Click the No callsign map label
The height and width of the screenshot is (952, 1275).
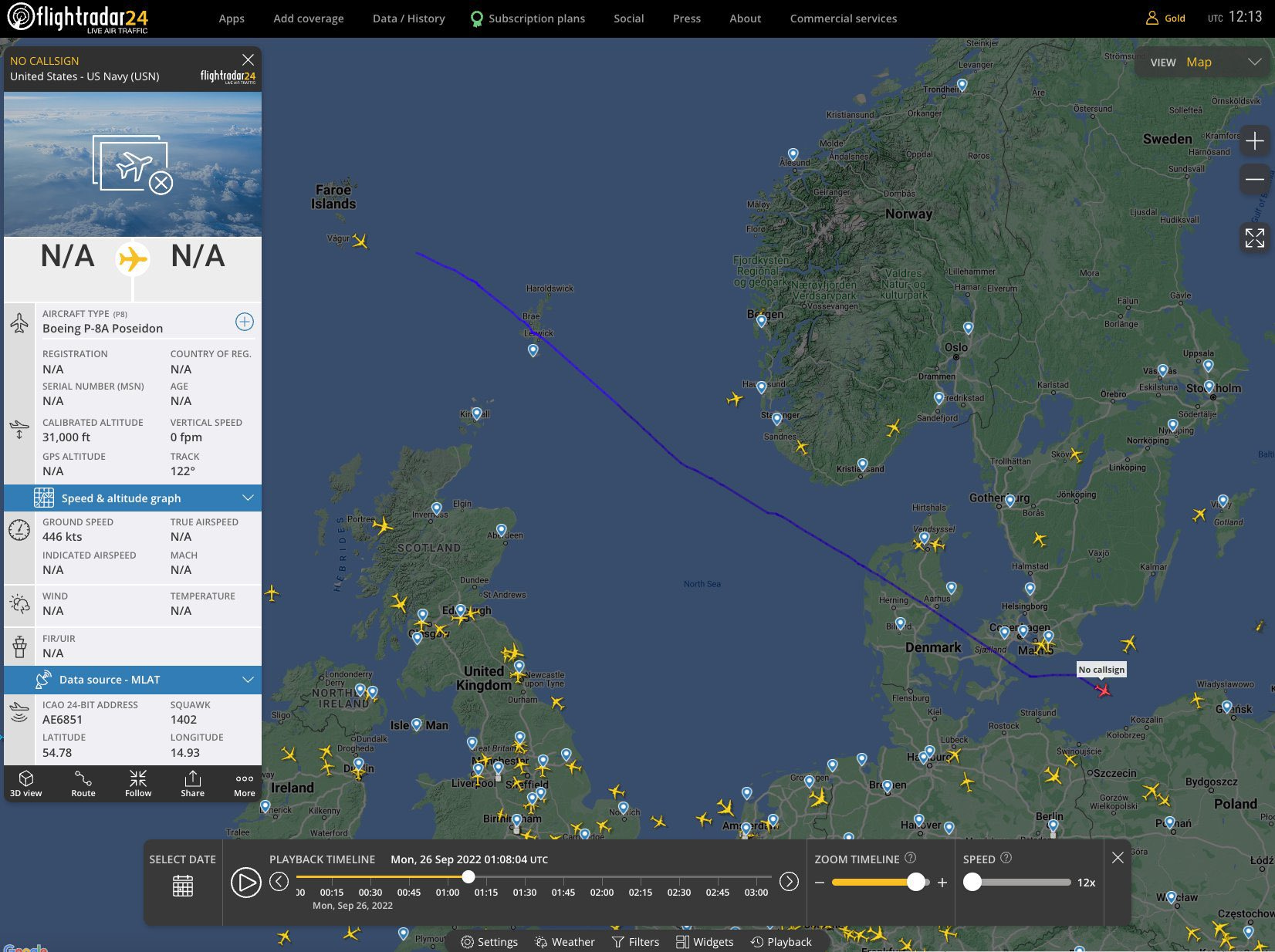(x=1101, y=670)
